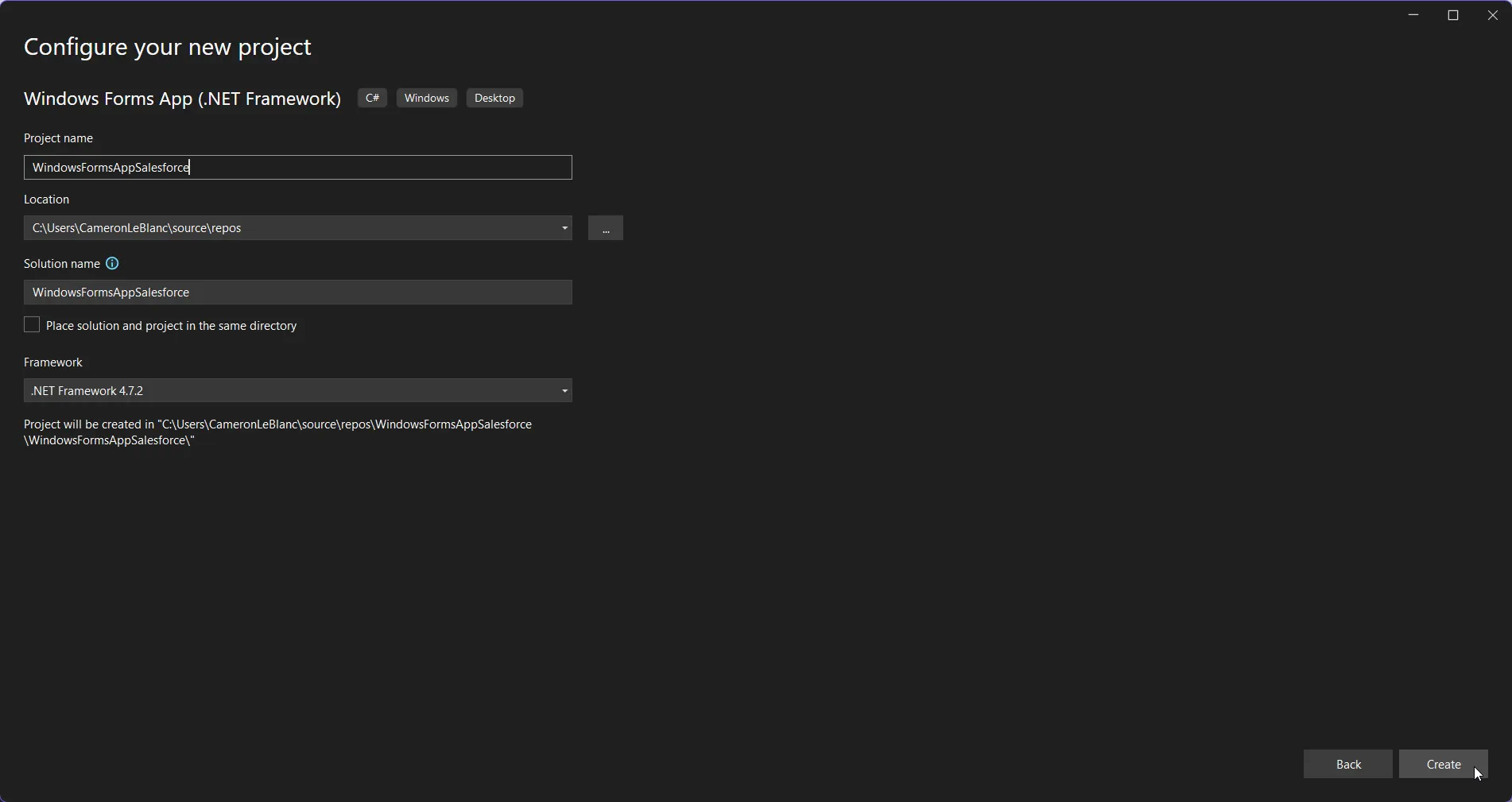Screen dimensions: 1512x802
Task: Click the project creation path text
Action: pyautogui.click(x=277, y=432)
